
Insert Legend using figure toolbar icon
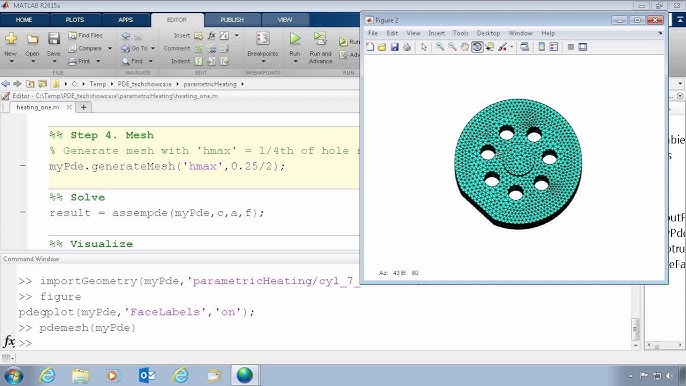pos(554,47)
